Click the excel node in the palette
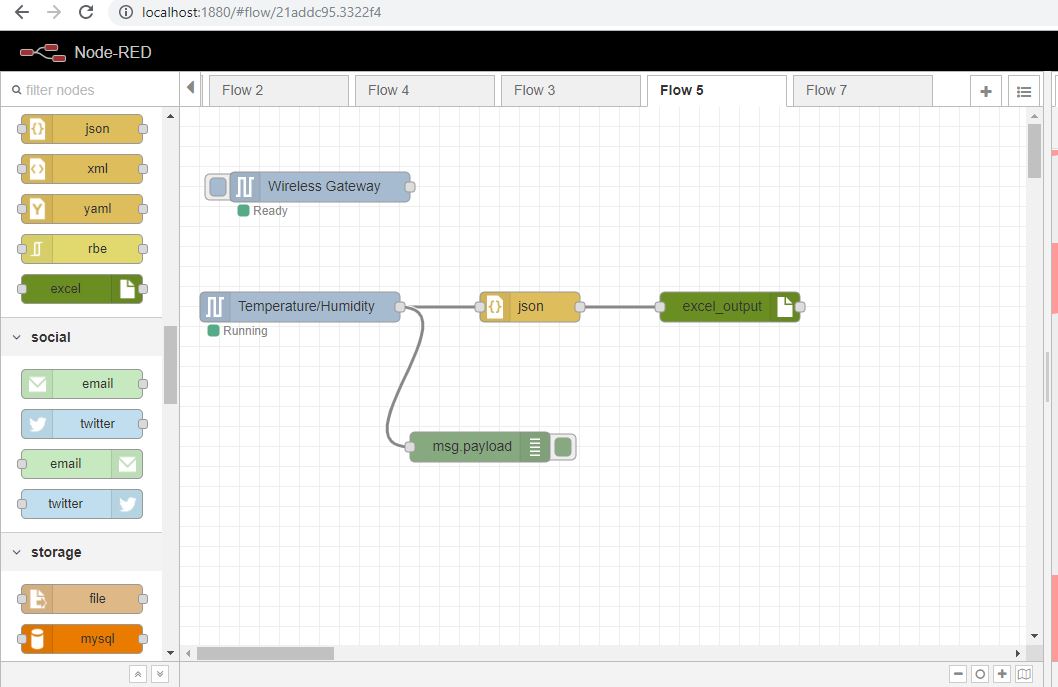Screen dimensions: 1058x687 [82, 289]
